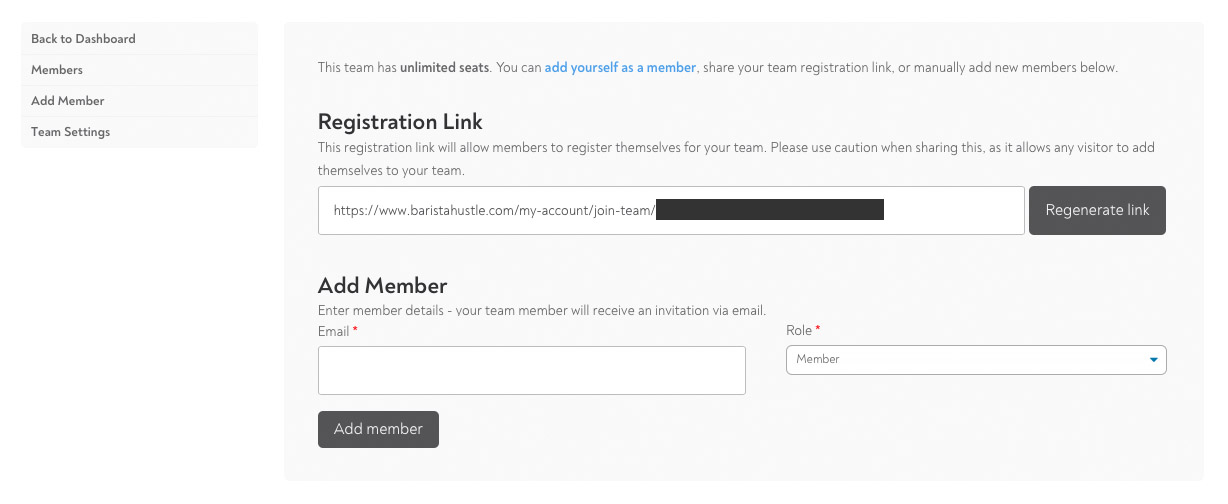Click the Regenerate link button
The height and width of the screenshot is (504, 1228).
pyautogui.click(x=1097, y=210)
